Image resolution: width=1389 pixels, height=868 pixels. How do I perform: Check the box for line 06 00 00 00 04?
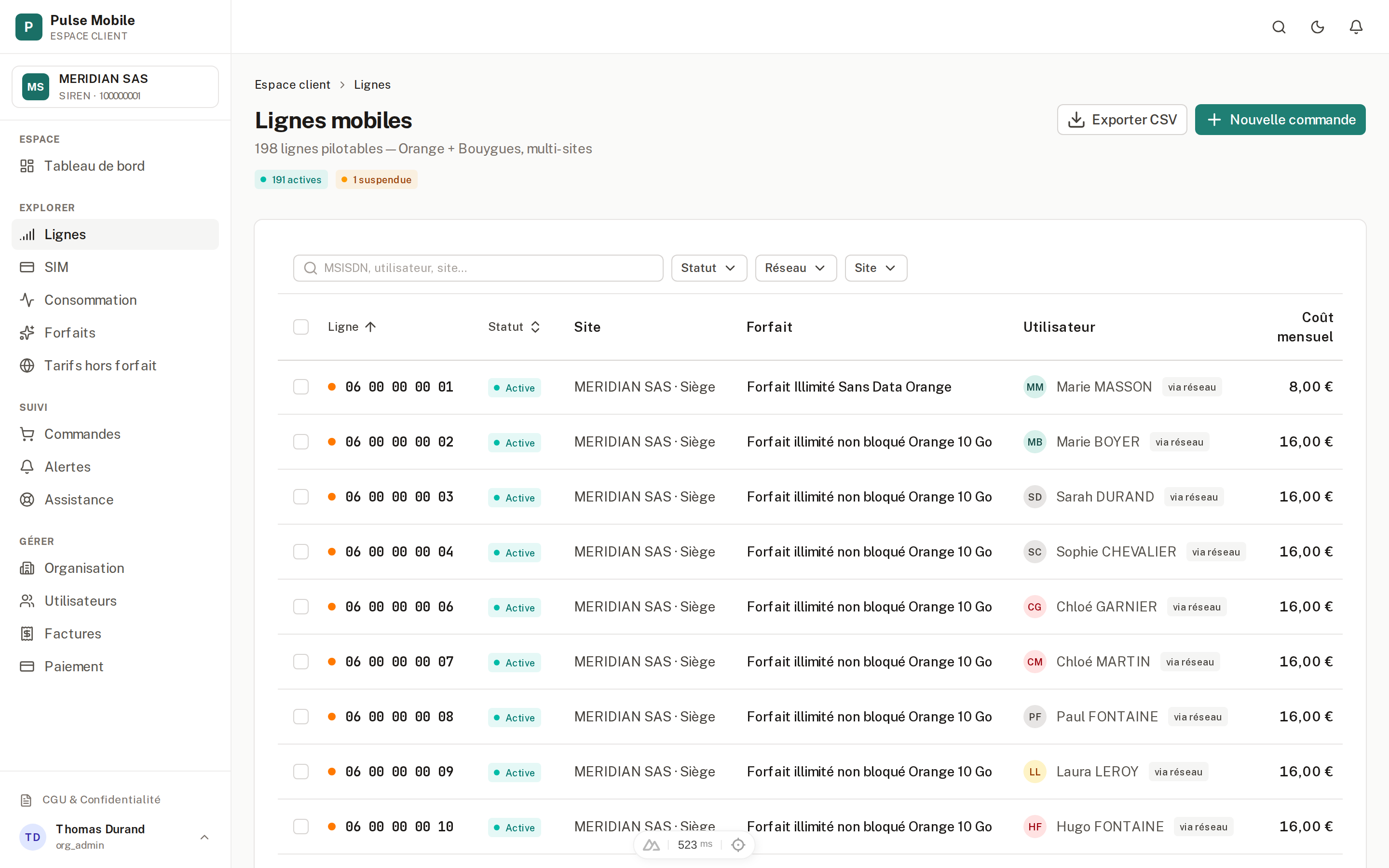301,552
